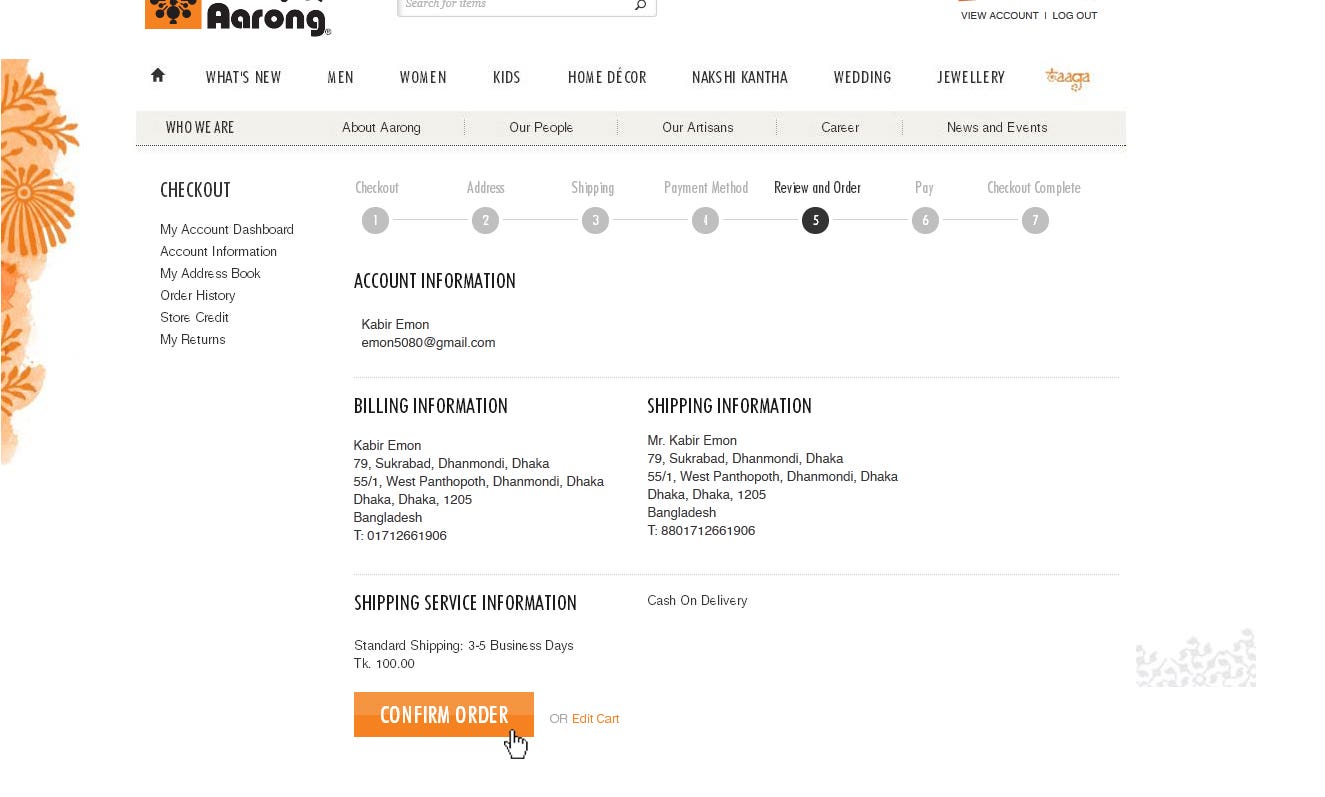This screenshot has width=1325, height=797.
Task: Click the Edit Cart link
Action: 595,719
